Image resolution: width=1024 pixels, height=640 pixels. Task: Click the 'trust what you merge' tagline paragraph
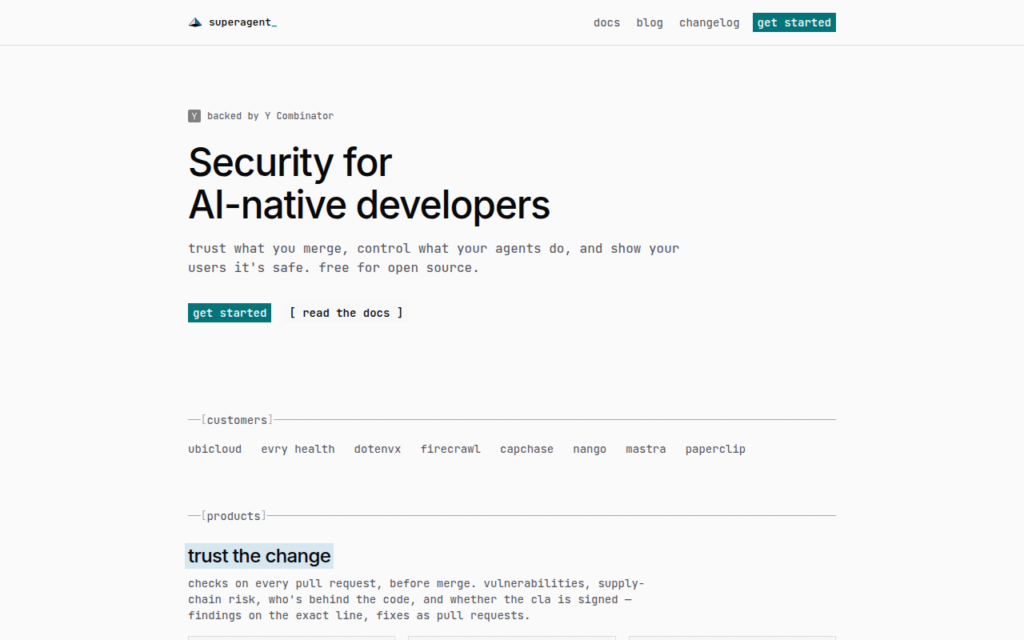coord(434,258)
